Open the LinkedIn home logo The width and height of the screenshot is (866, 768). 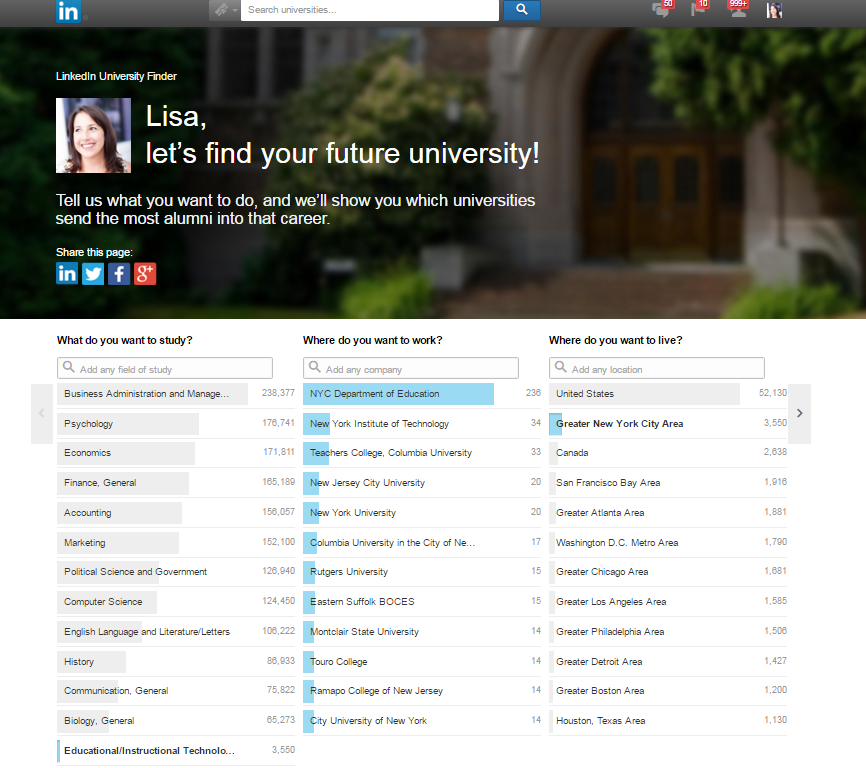[68, 11]
